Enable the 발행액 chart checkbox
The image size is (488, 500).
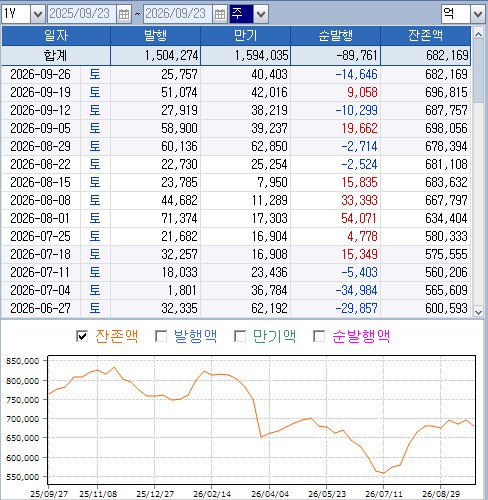tap(161, 336)
